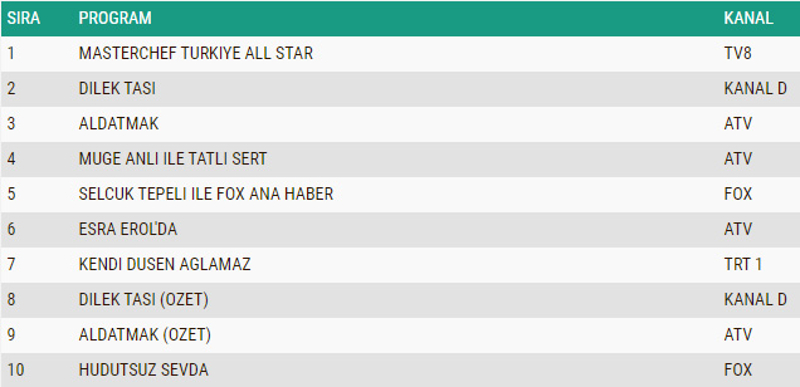The height and width of the screenshot is (387, 800).
Task: Click ALDATMAK in rank three
Action: click(x=118, y=124)
